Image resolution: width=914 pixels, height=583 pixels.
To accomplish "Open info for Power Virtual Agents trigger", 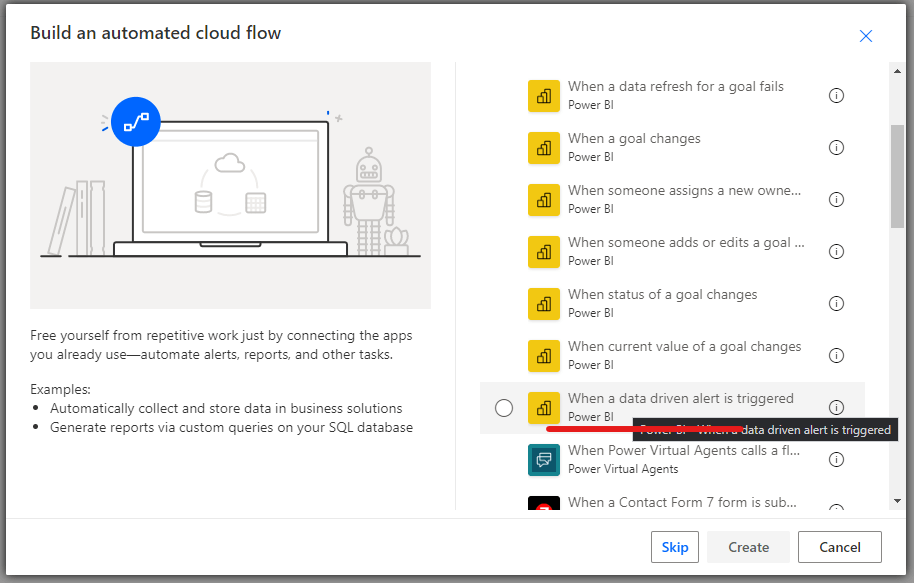I will point(836,459).
